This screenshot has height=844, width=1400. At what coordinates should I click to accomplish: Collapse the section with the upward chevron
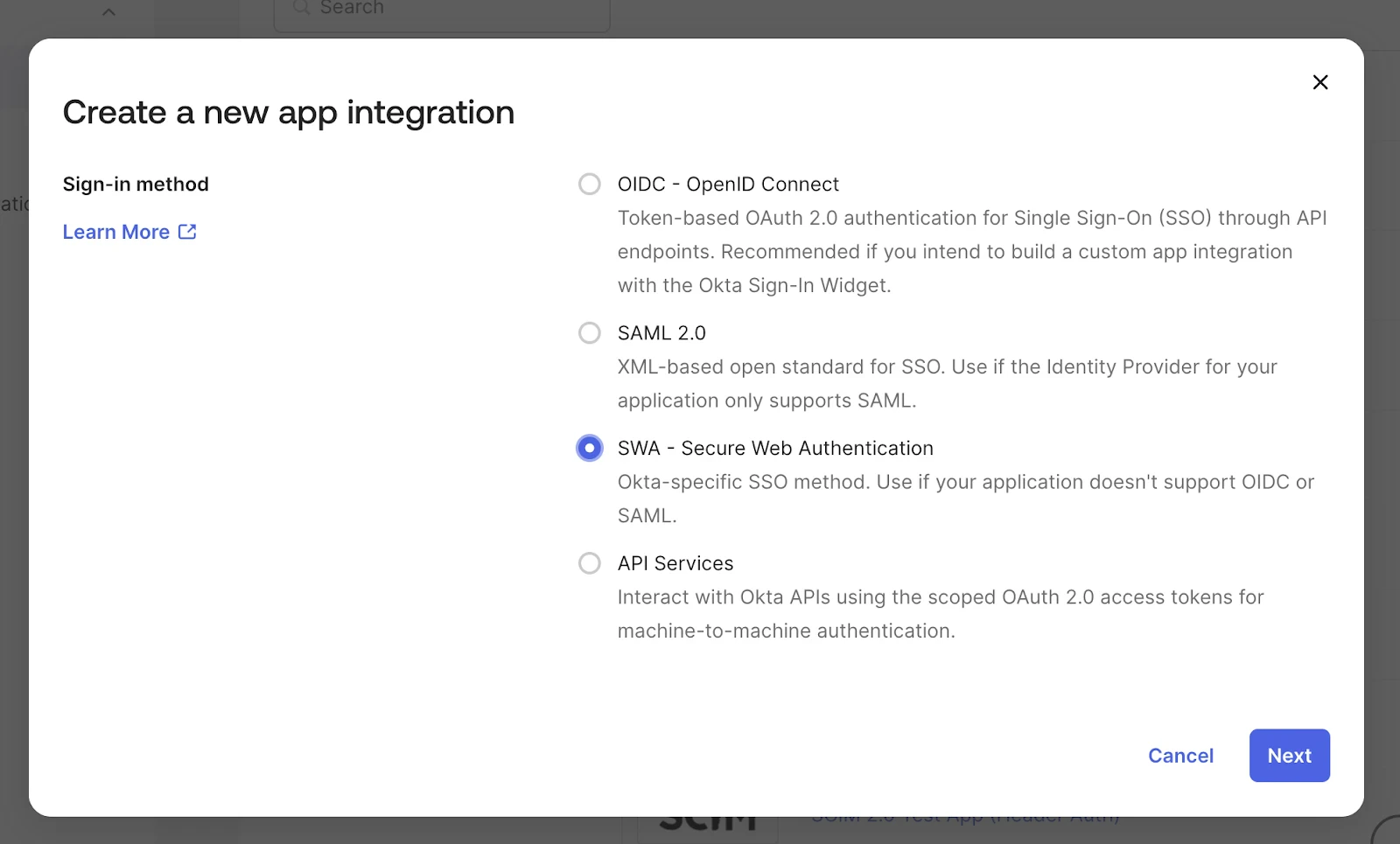point(108,11)
